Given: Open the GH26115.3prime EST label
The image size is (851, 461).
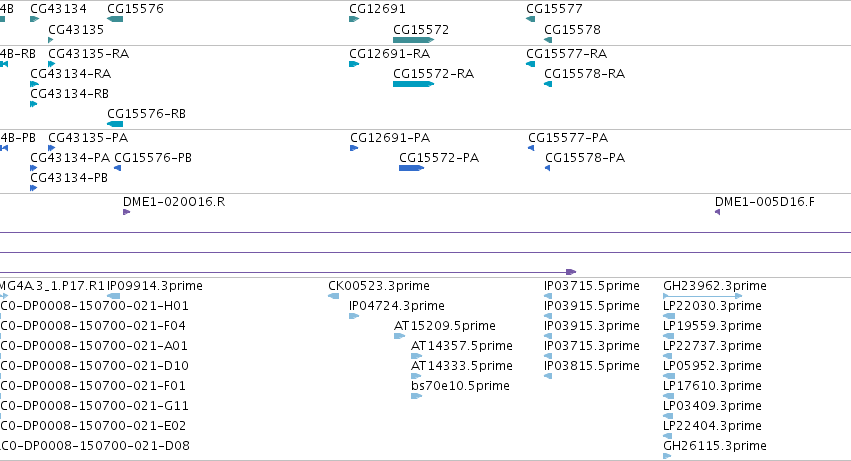Looking at the screenshot, I should (x=715, y=446).
